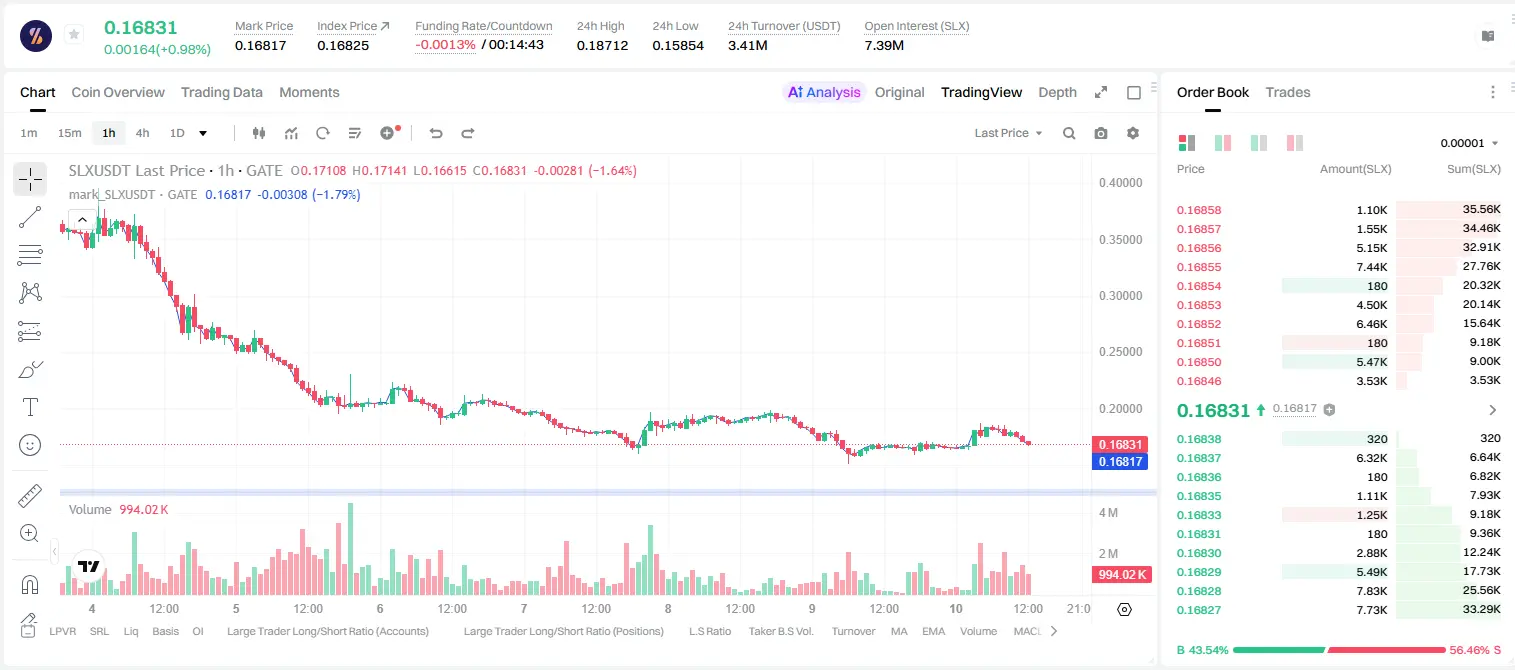Open chart settings gear icon
This screenshot has width=1515, height=670.
coord(1133,133)
